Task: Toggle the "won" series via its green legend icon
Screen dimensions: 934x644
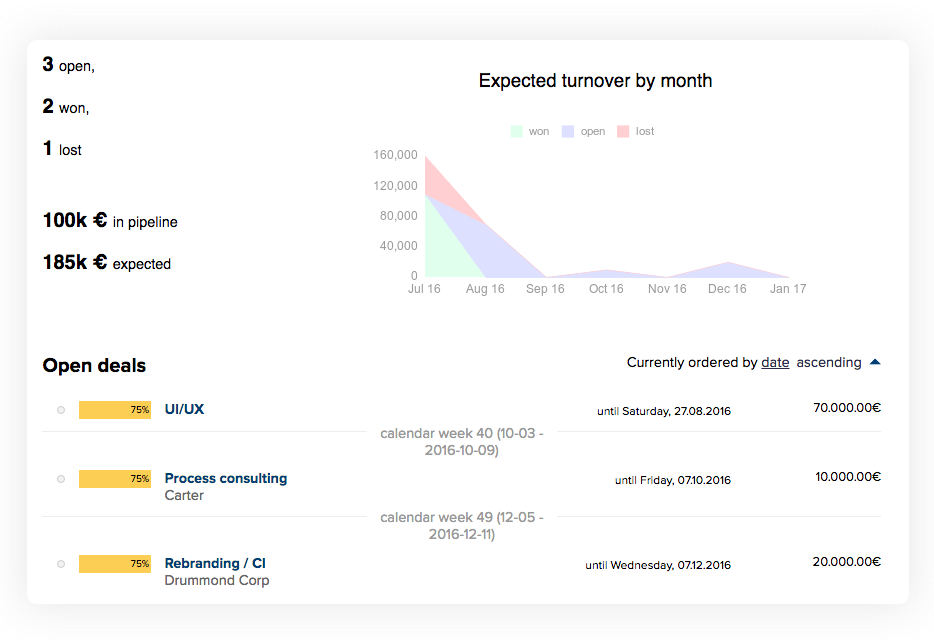Action: [x=517, y=130]
